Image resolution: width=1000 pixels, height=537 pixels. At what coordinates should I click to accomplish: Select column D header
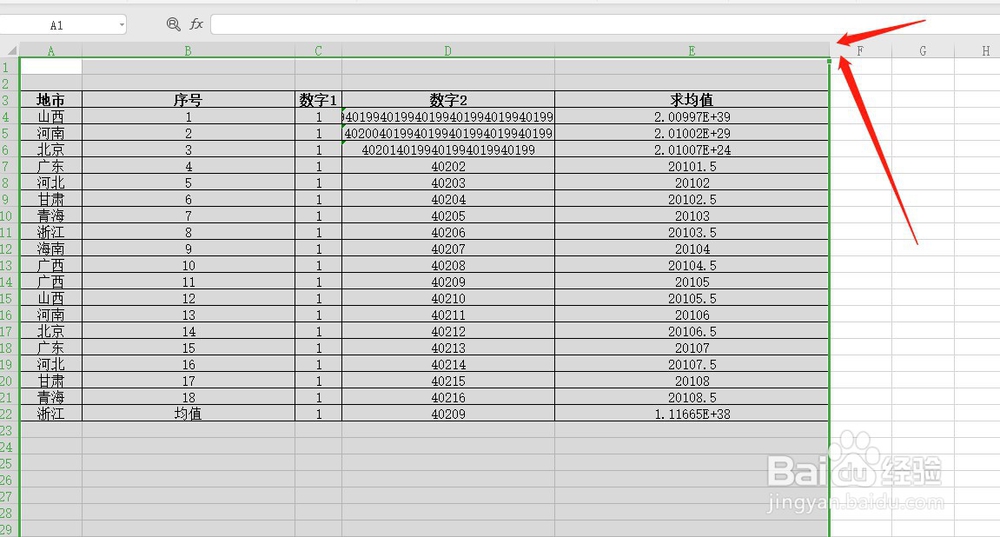[x=448, y=50]
